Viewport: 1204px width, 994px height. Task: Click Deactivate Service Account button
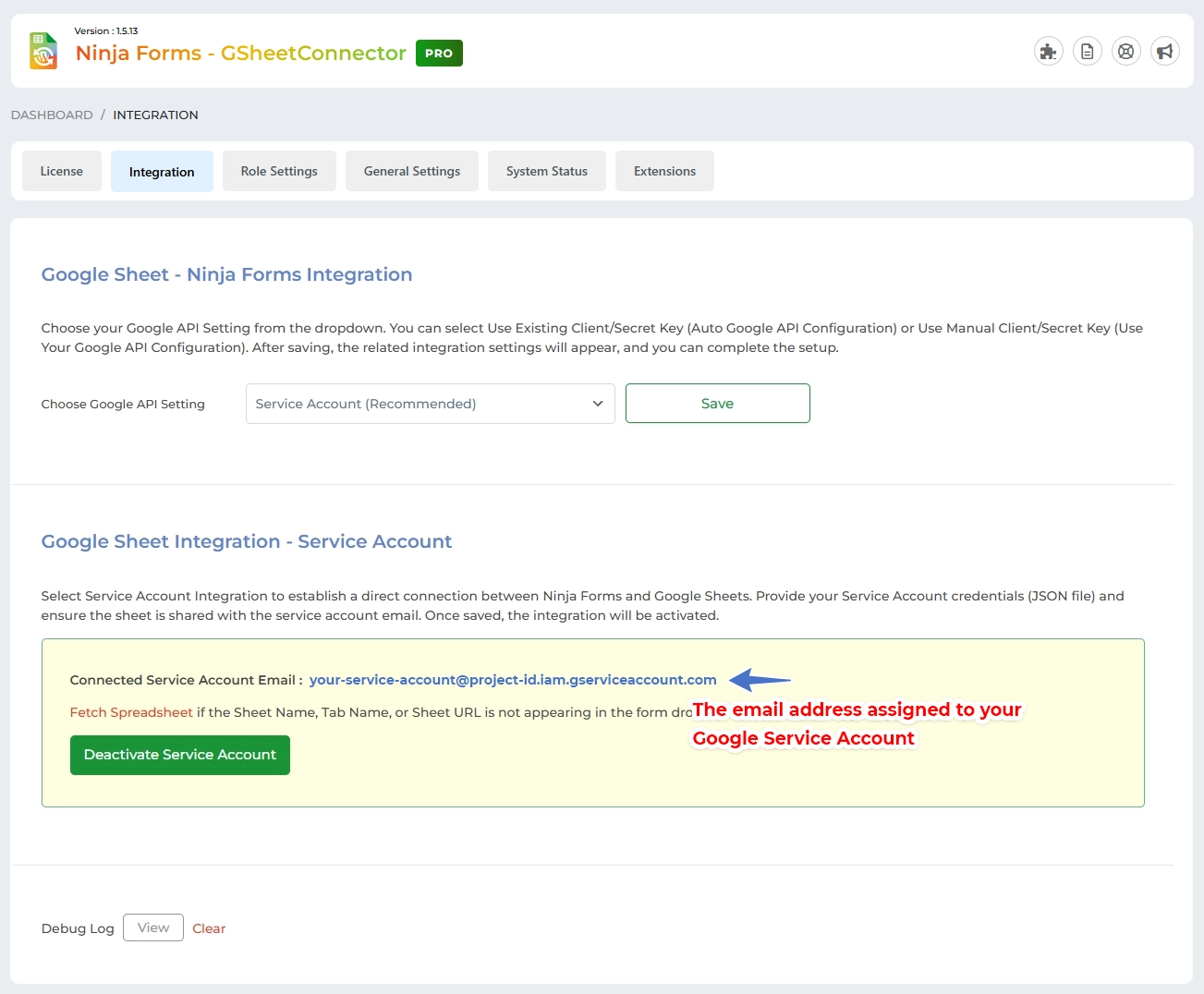click(180, 755)
